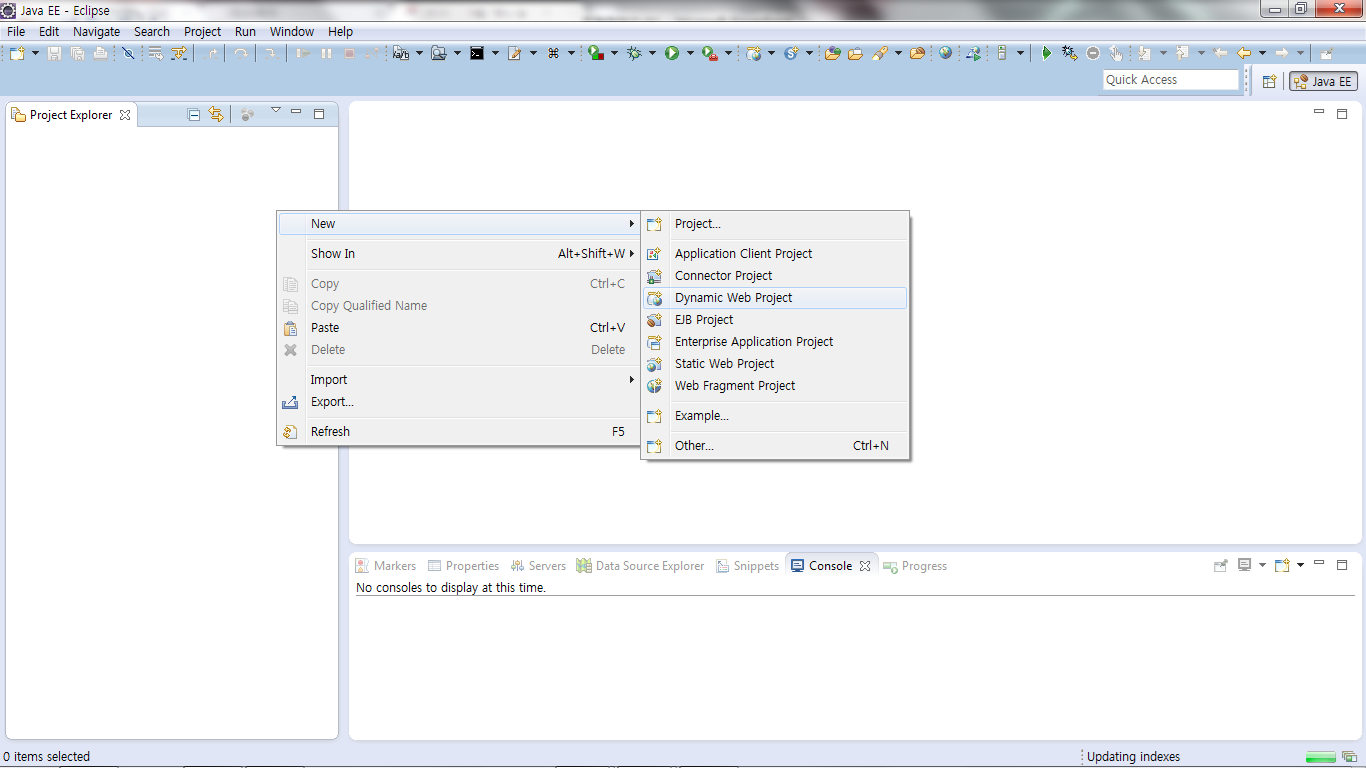Click the Collapse All icon in Project Explorer

(194, 115)
